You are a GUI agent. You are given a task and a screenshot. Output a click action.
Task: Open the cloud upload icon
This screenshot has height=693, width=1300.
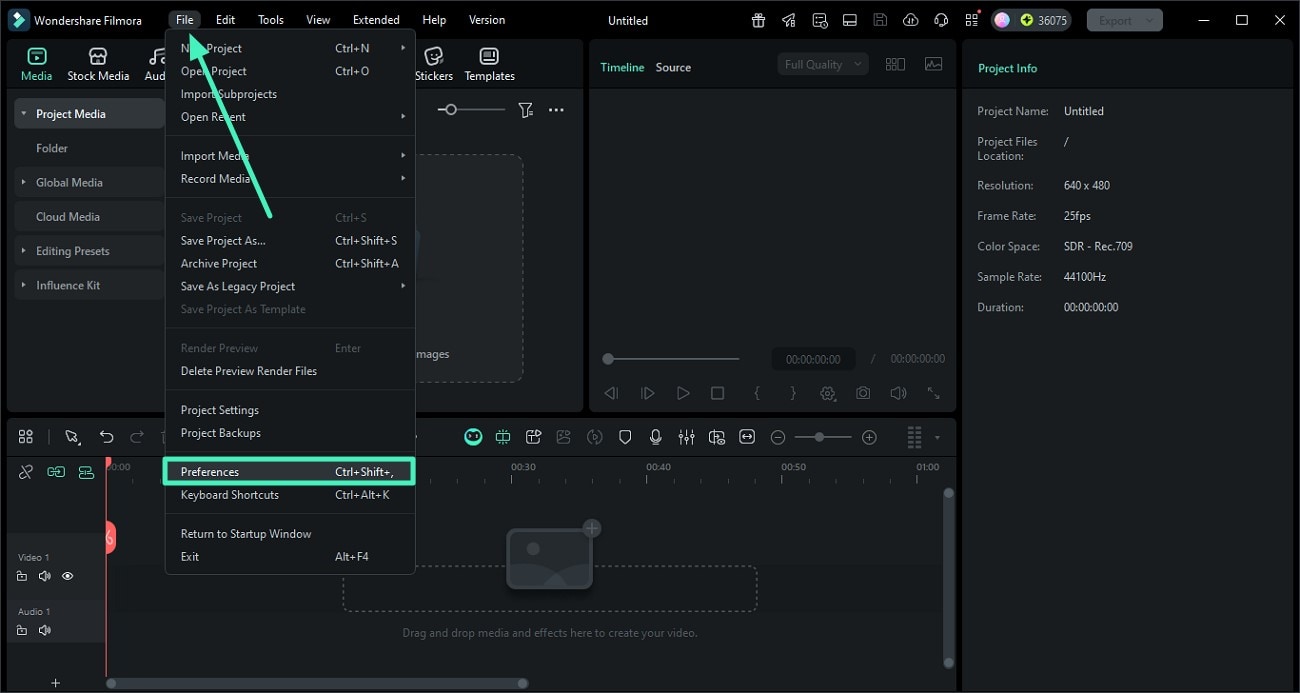pyautogui.click(x=910, y=20)
